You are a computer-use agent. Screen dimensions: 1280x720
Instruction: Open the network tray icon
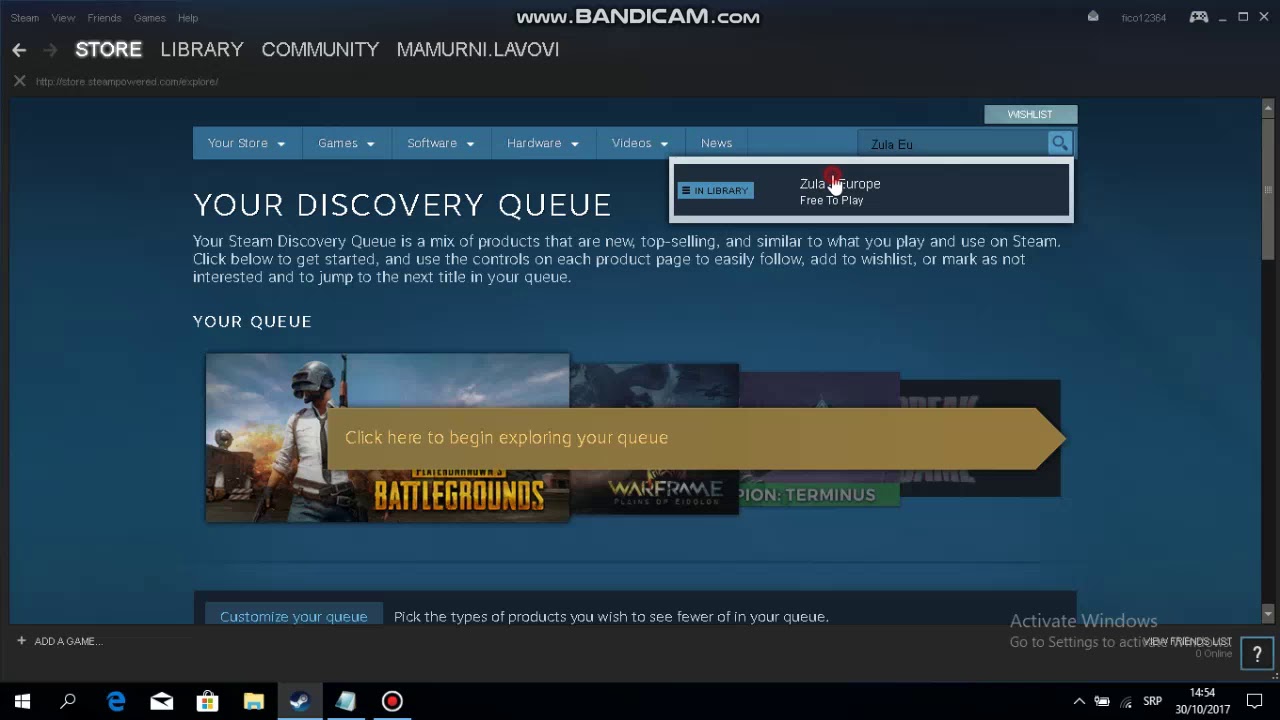1126,701
